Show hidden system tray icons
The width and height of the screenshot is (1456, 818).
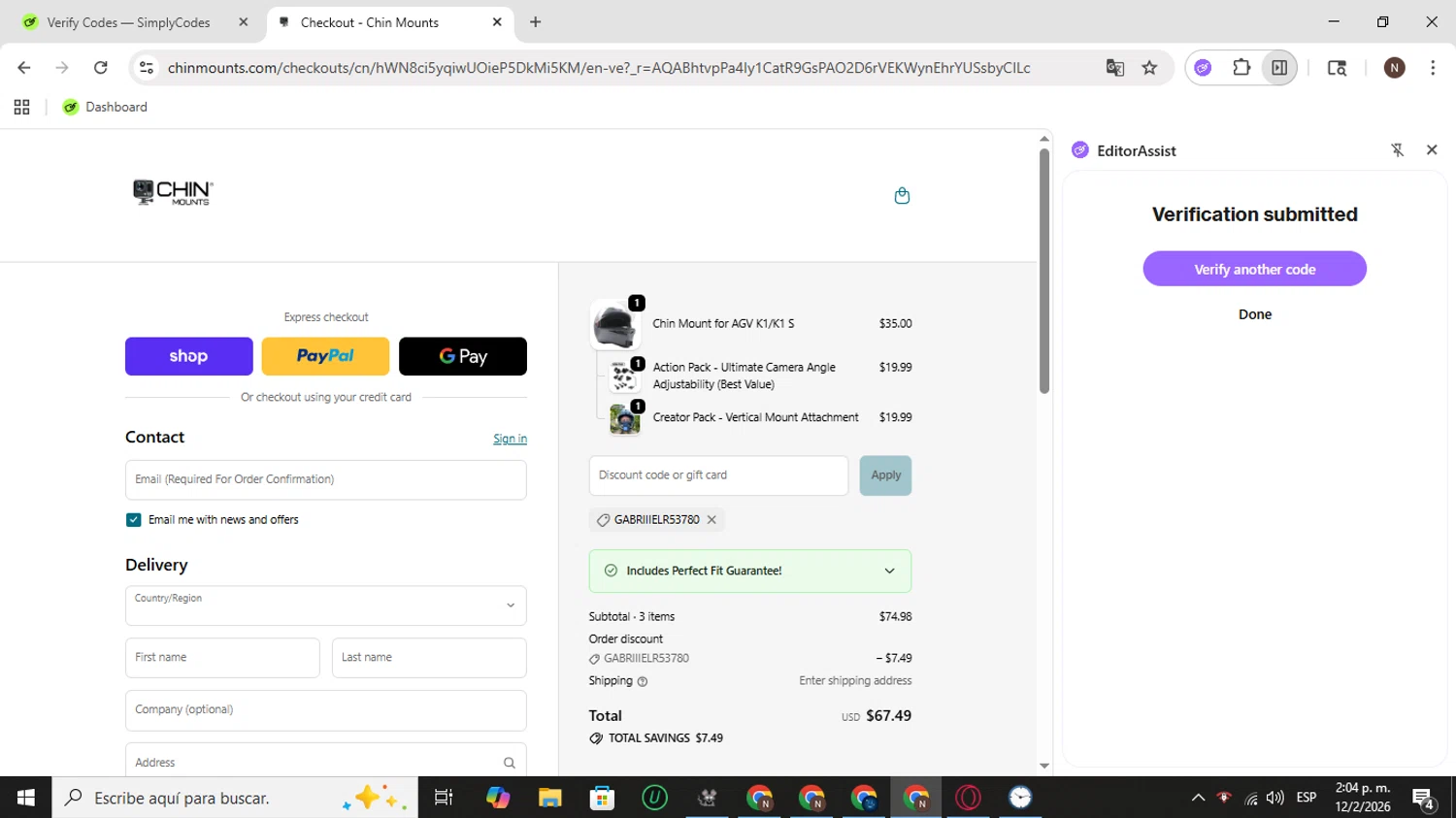point(1198,798)
